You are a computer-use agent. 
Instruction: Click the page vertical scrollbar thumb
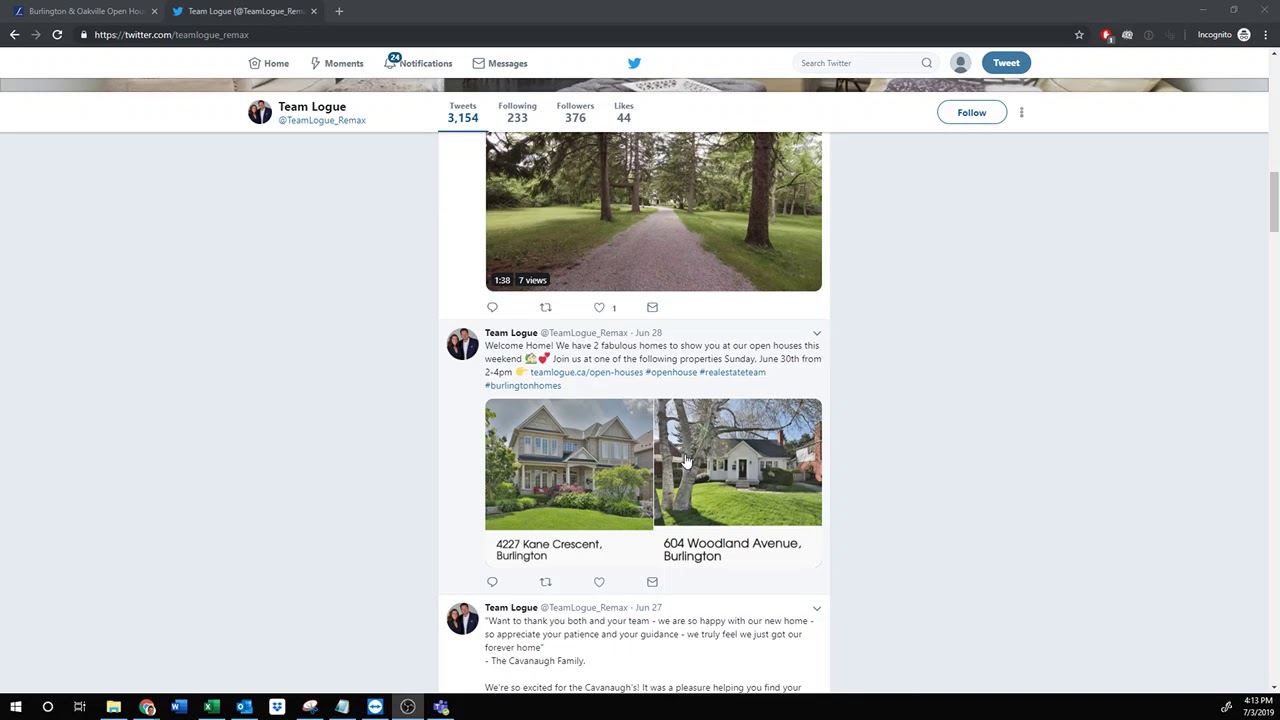pyautogui.click(x=1274, y=200)
